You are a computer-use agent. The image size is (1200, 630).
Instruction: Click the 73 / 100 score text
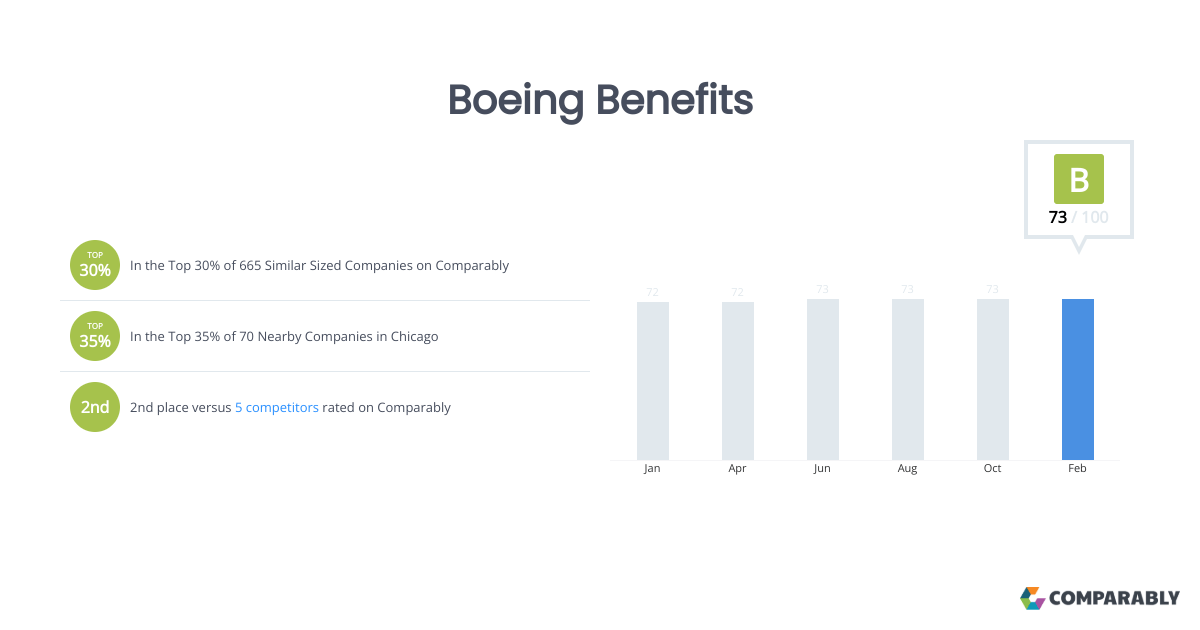pyautogui.click(x=1078, y=217)
